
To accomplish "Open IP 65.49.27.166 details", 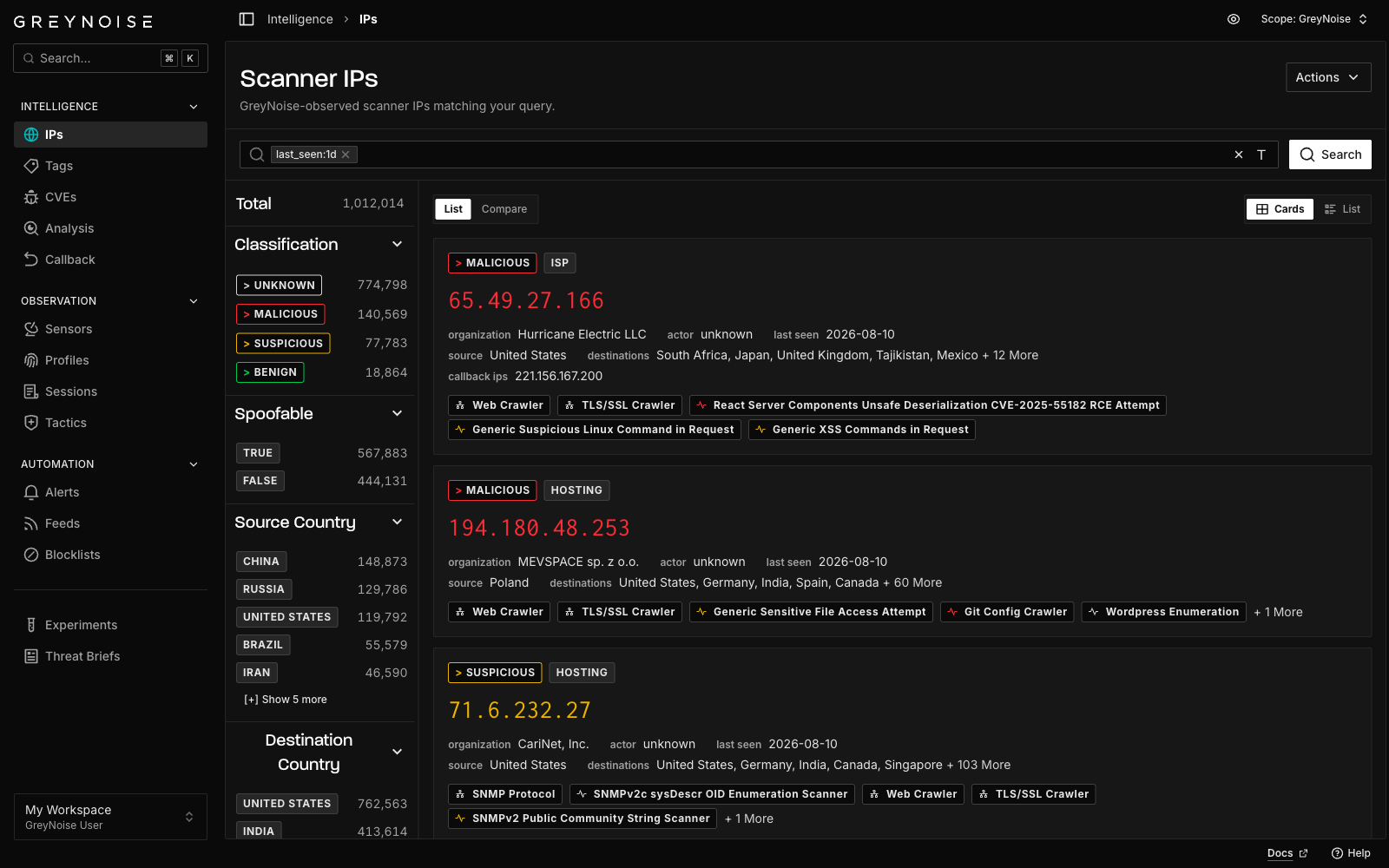I will [526, 300].
